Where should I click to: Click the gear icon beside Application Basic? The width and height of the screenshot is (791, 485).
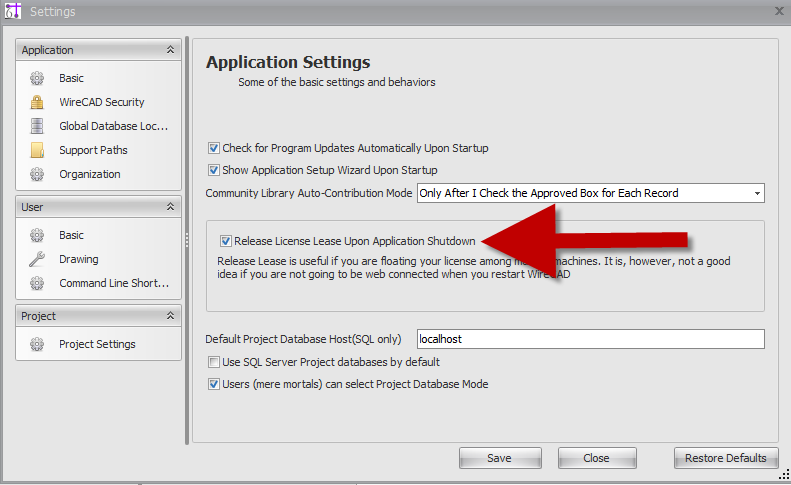pyautogui.click(x=37, y=78)
